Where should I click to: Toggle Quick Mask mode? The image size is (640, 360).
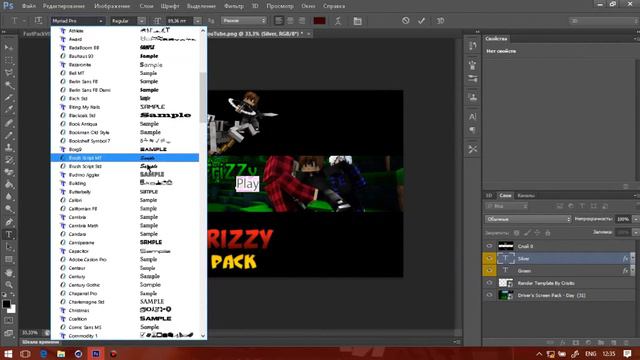(9, 321)
